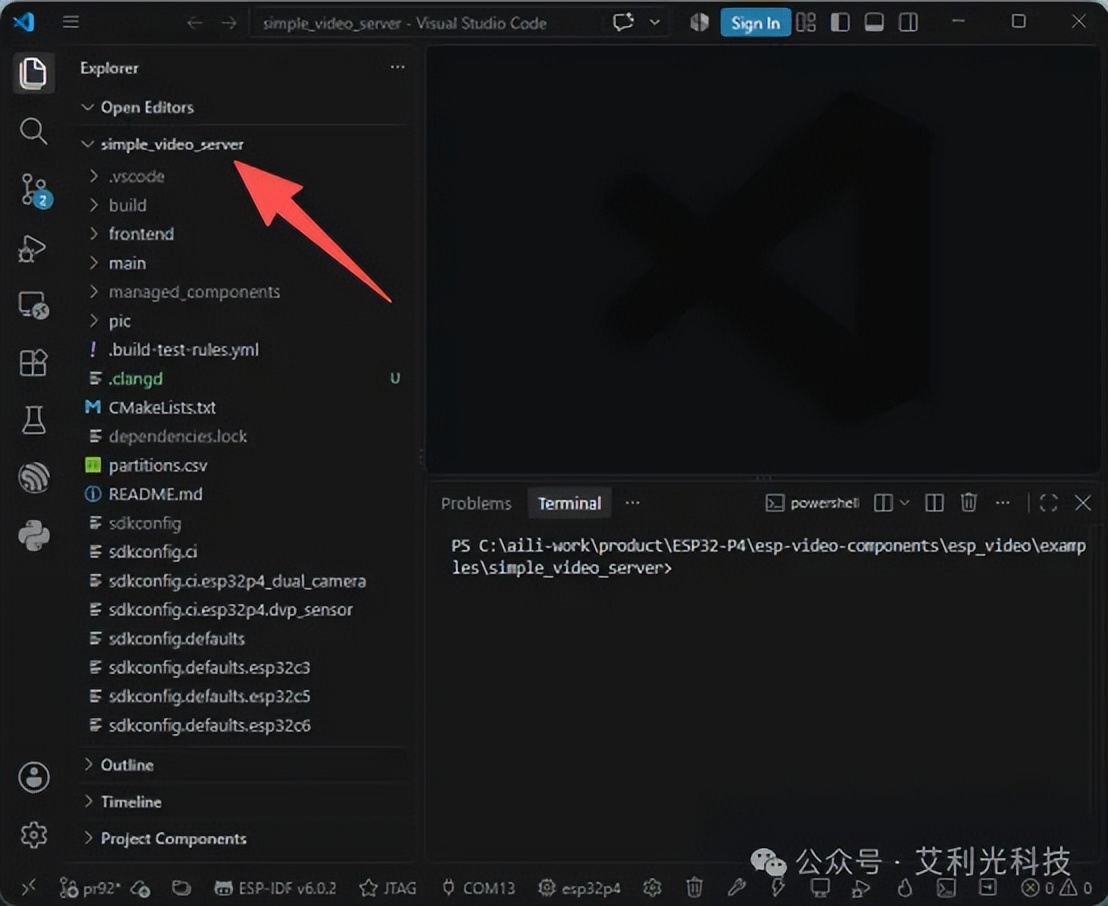
Task: Click the flame build-flash-monitor icon in status bar
Action: coord(904,888)
